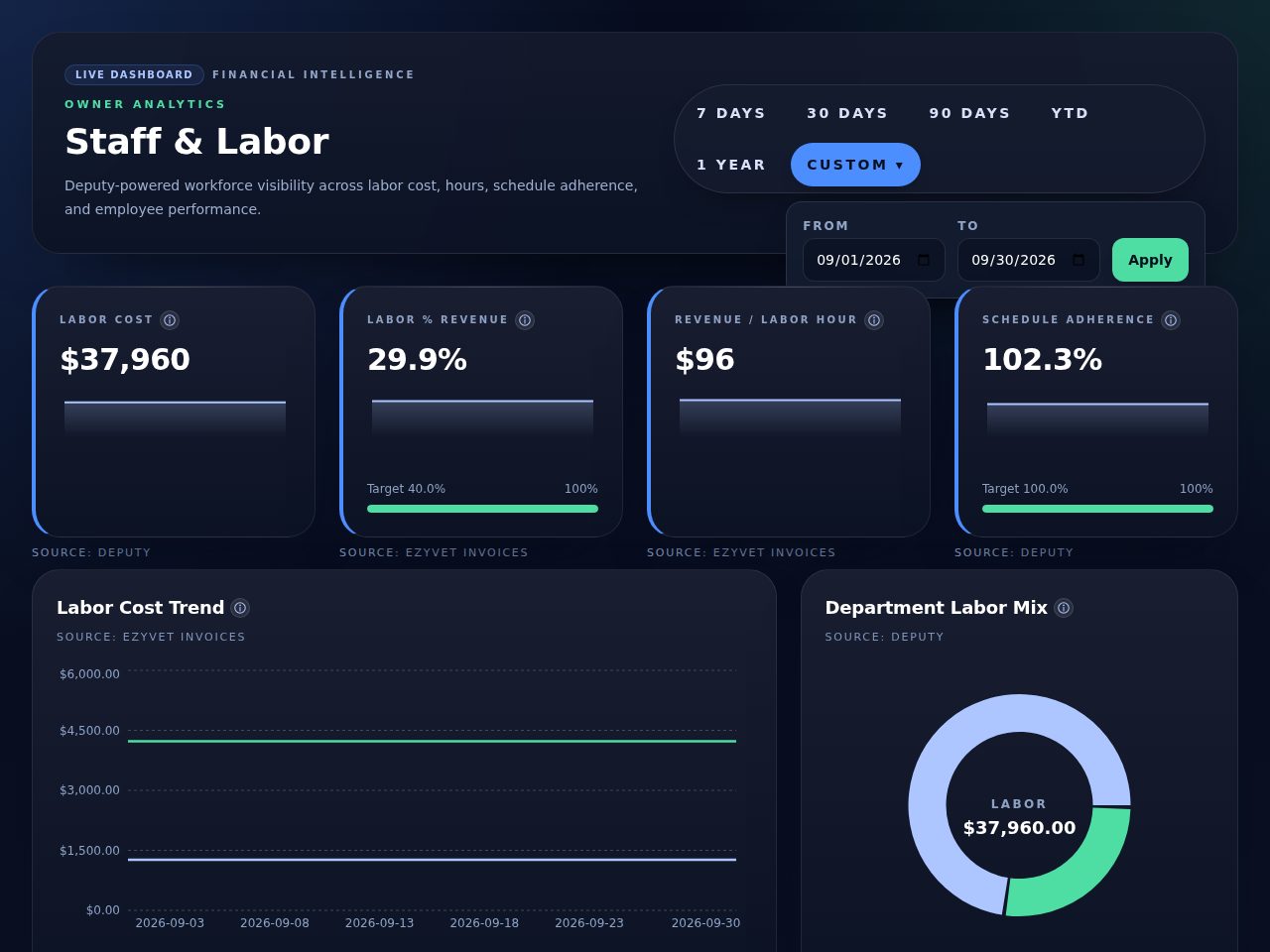This screenshot has height=952, width=1270.
Task: Select the 7 Days range
Action: click(731, 113)
